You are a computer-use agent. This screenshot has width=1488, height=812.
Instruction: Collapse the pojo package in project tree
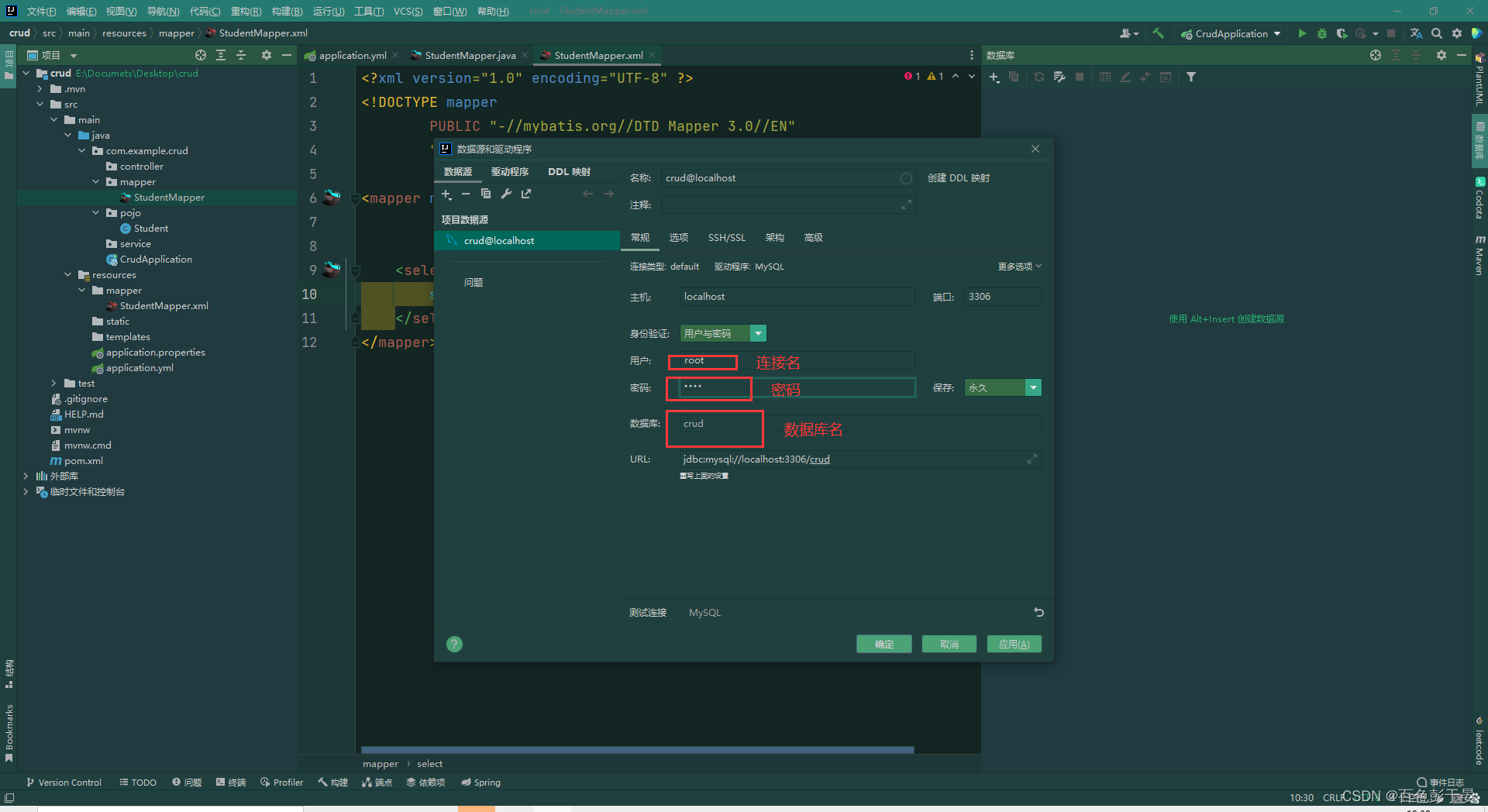(95, 213)
